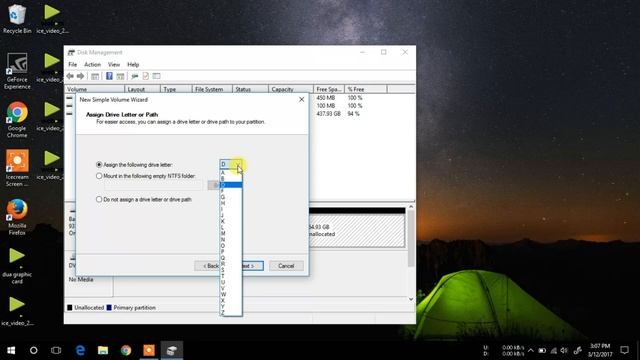This screenshot has height=360, width=640.
Task: Select the Icecream Screen desktop shortcut
Action: tap(17, 168)
